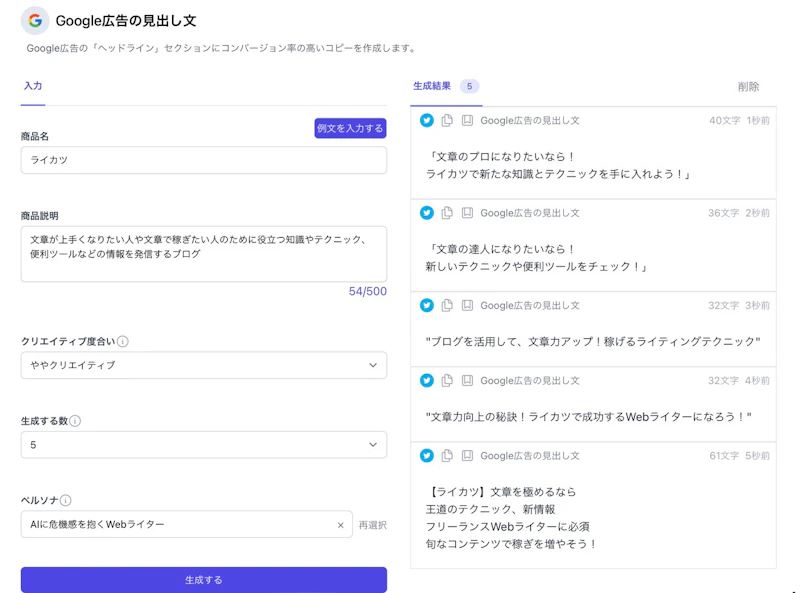Open the ペルソナ info tooltip
The width and height of the screenshot is (800, 593).
[x=65, y=500]
